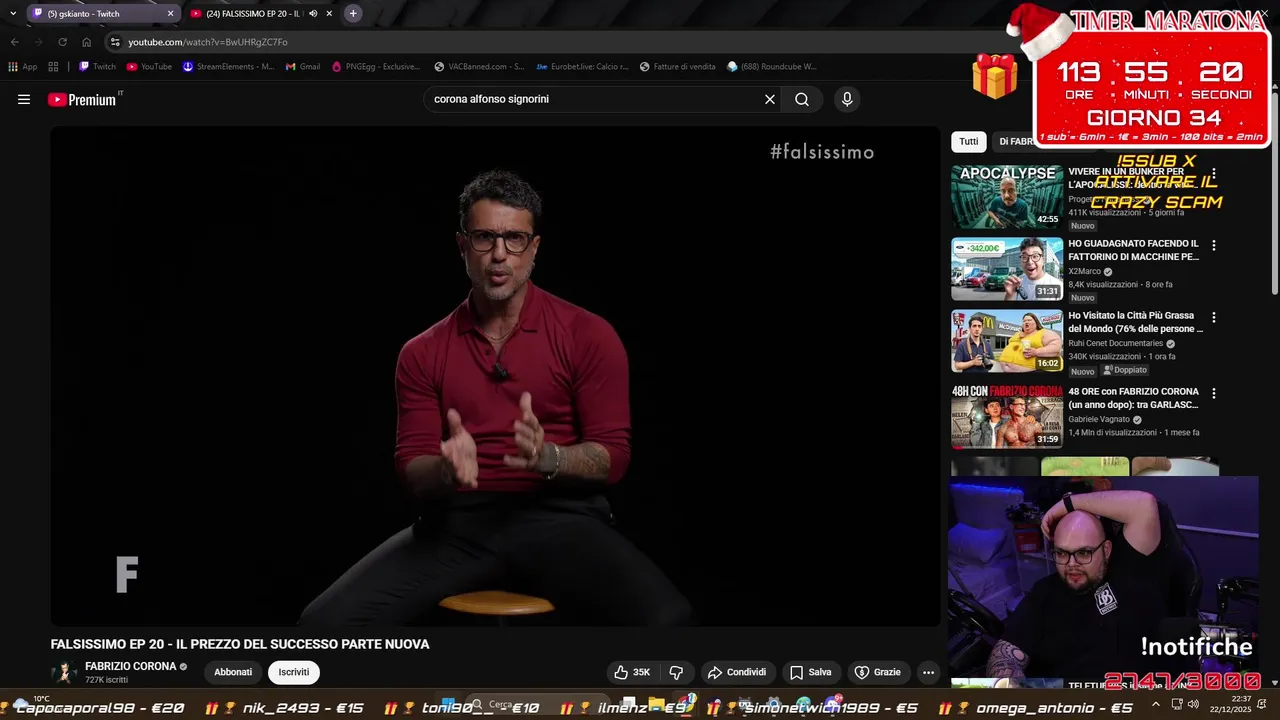This screenshot has width=1280, height=720.
Task: View site information icon in address bar
Action: tap(115, 42)
